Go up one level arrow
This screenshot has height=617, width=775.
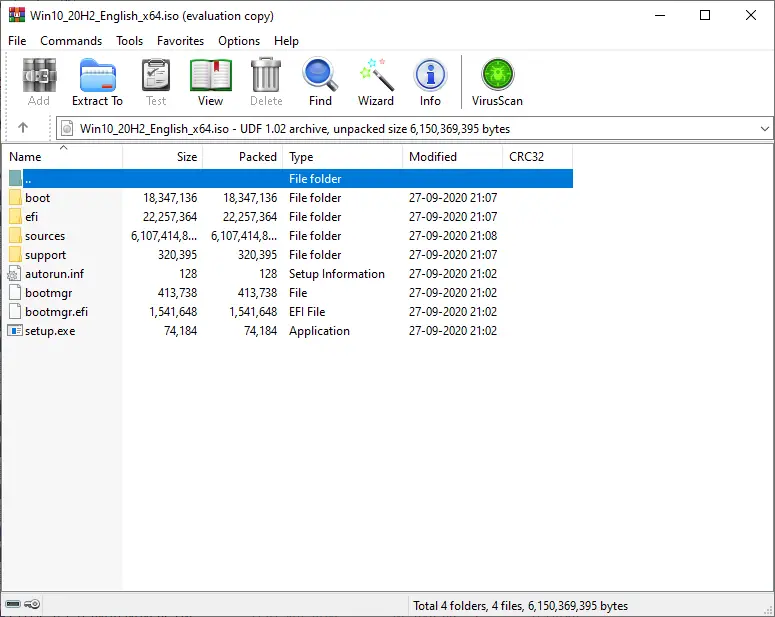coord(23,128)
